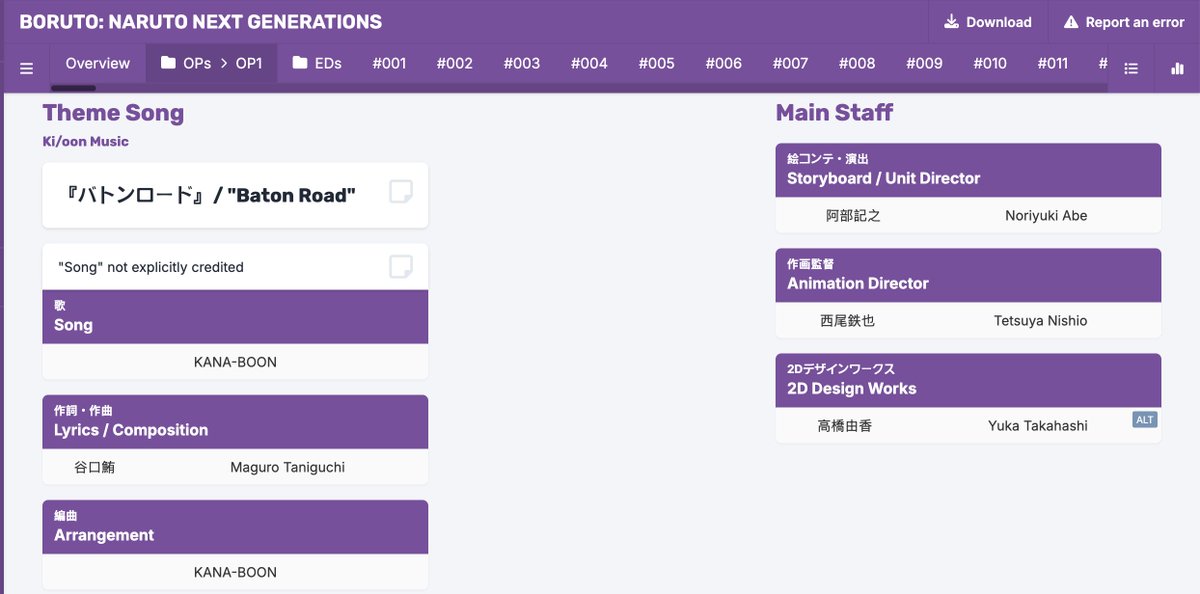Click the Storyboard / Unit Director header
Screen dimensions: 1200x594
pos(968,170)
